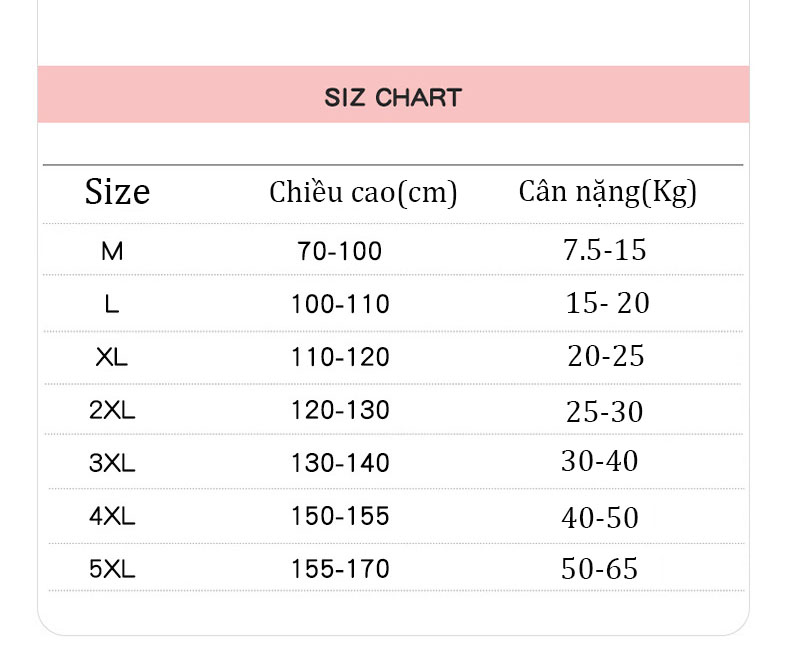Click the Cân nặng(Kg) column header

tap(607, 193)
